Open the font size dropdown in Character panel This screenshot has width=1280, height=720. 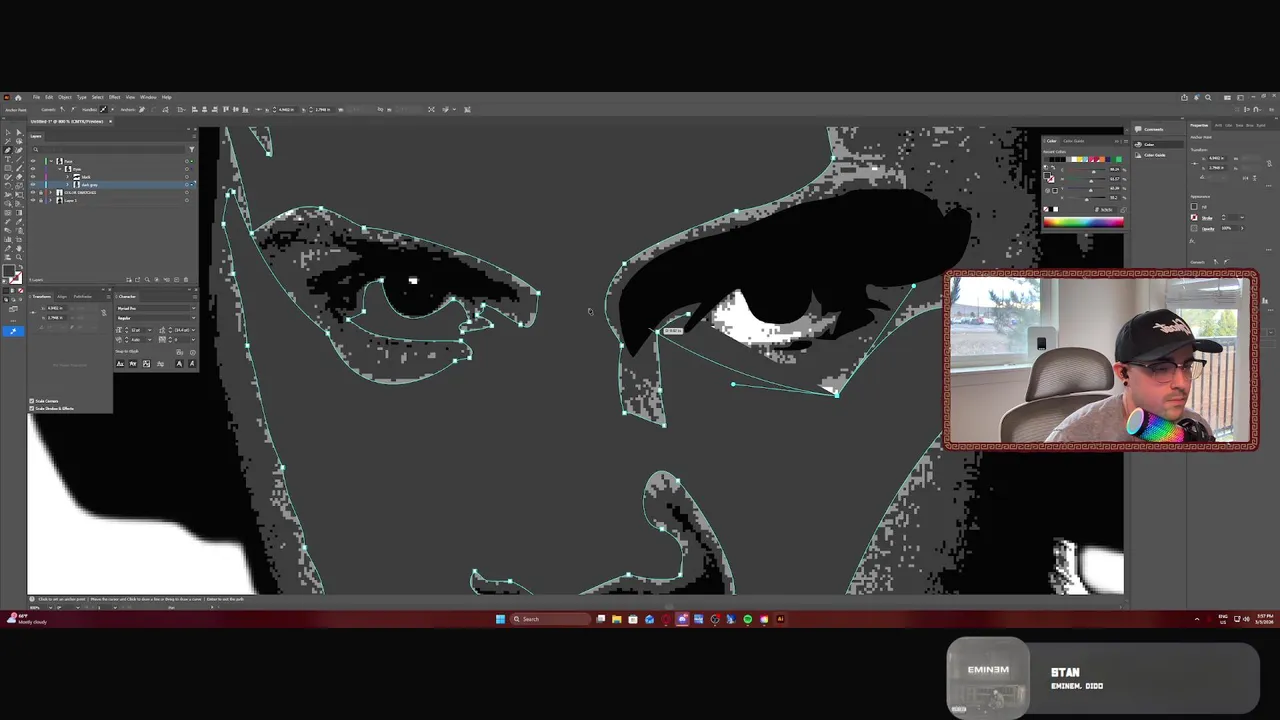click(x=150, y=330)
